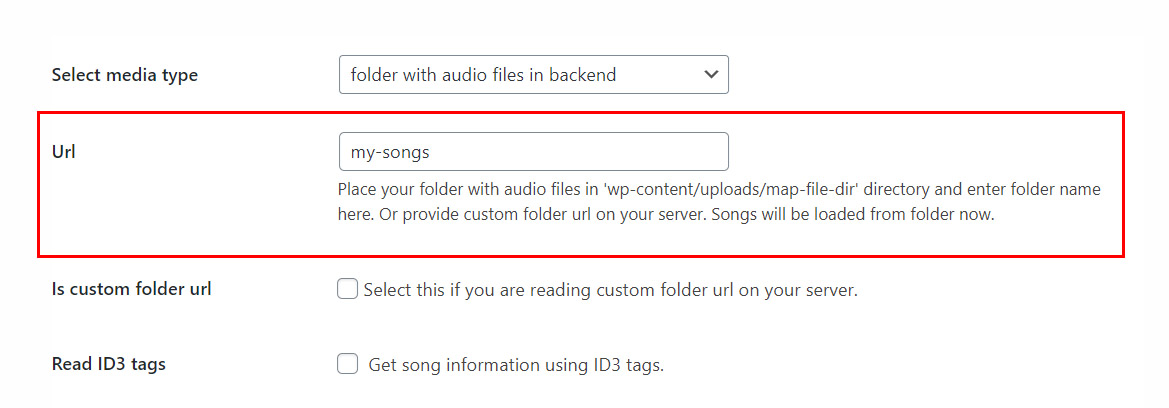This screenshot has height=408, width=1169.
Task: Open the Select media type dropdown
Action: [533, 75]
